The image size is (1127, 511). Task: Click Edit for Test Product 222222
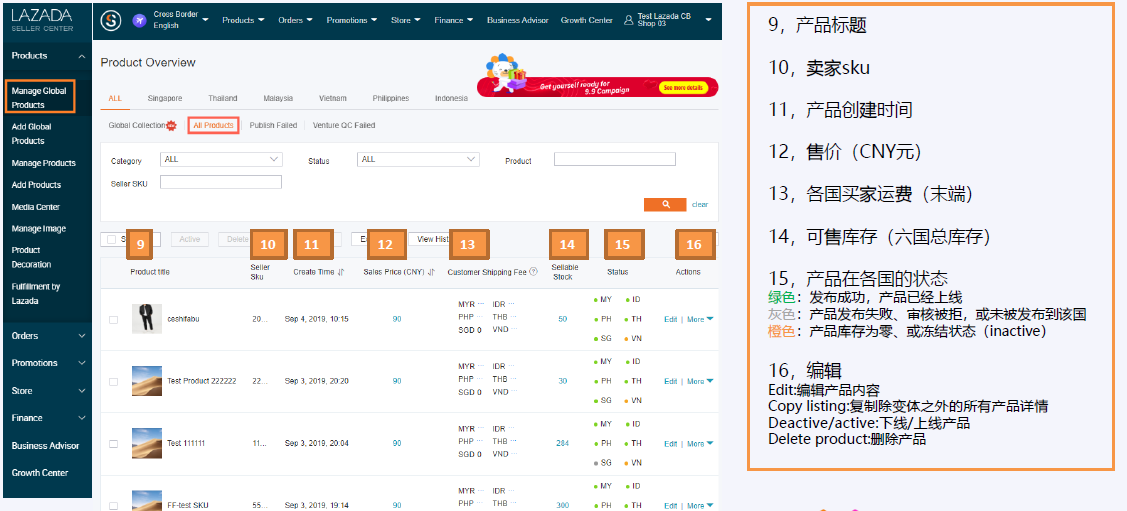point(671,381)
